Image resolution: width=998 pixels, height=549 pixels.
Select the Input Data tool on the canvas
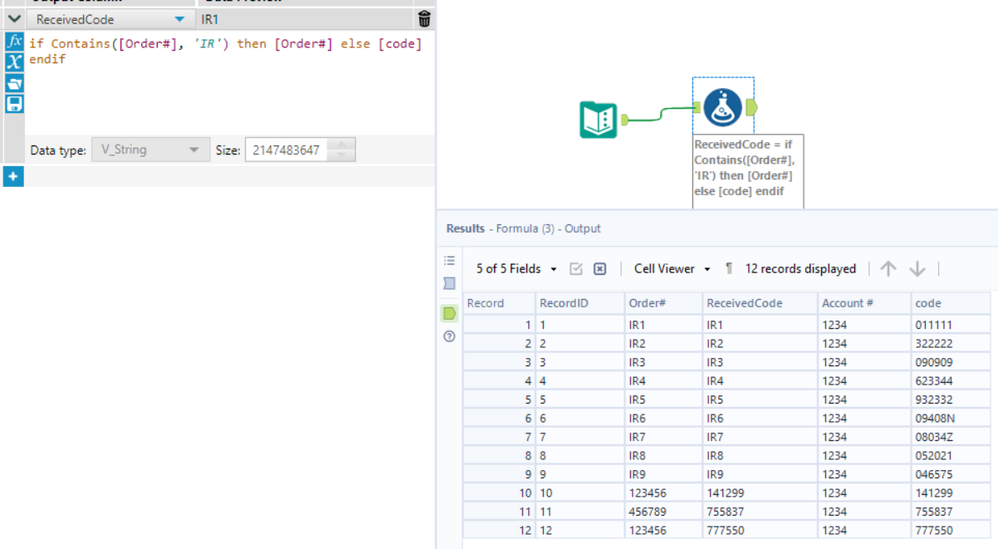(599, 120)
